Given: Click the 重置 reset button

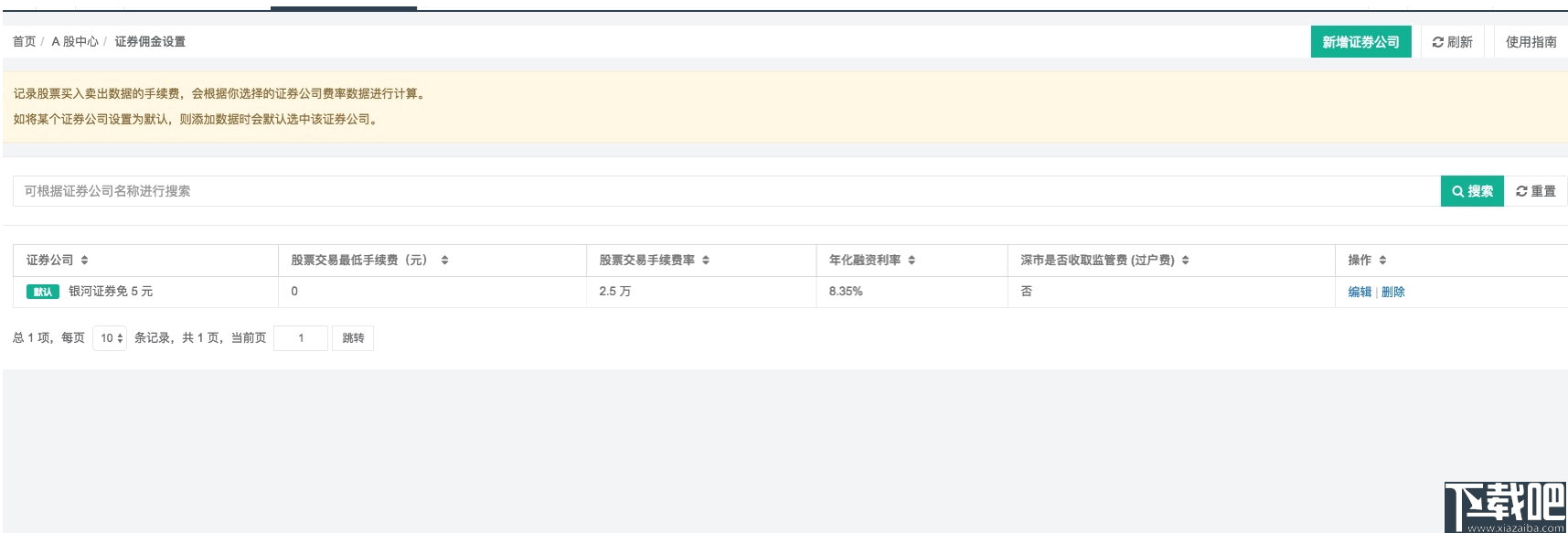Looking at the screenshot, I should (x=1536, y=191).
